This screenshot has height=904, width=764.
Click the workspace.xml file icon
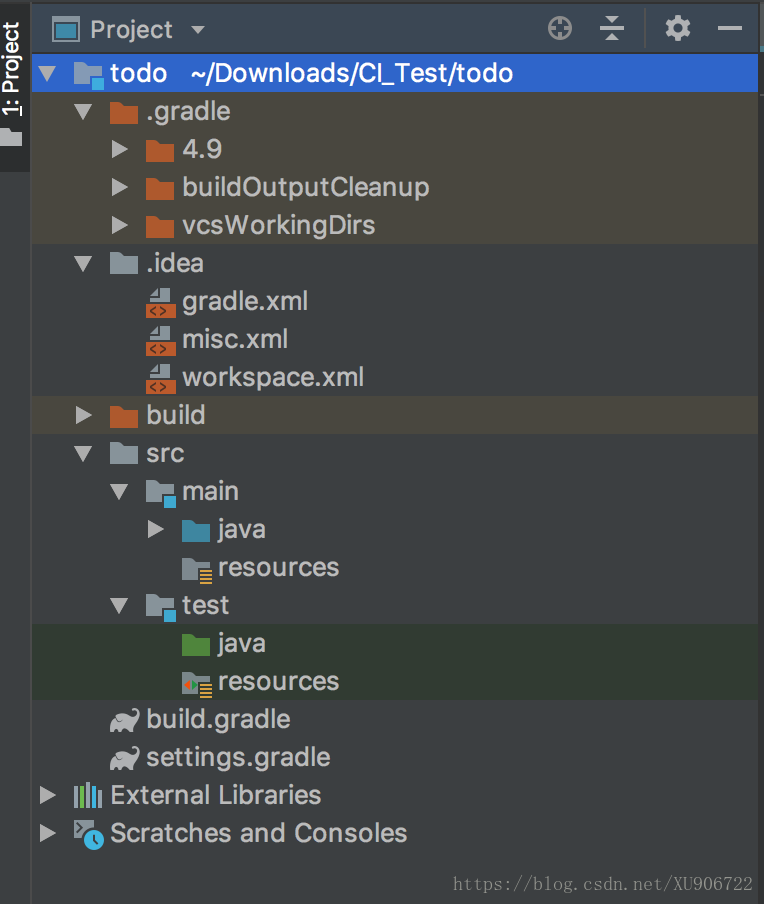160,379
